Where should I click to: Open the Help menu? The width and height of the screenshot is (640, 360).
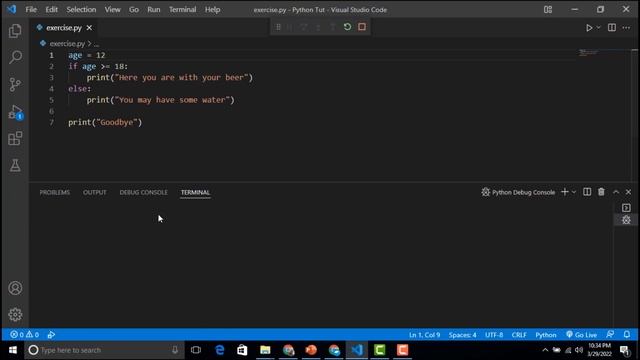coord(212,9)
